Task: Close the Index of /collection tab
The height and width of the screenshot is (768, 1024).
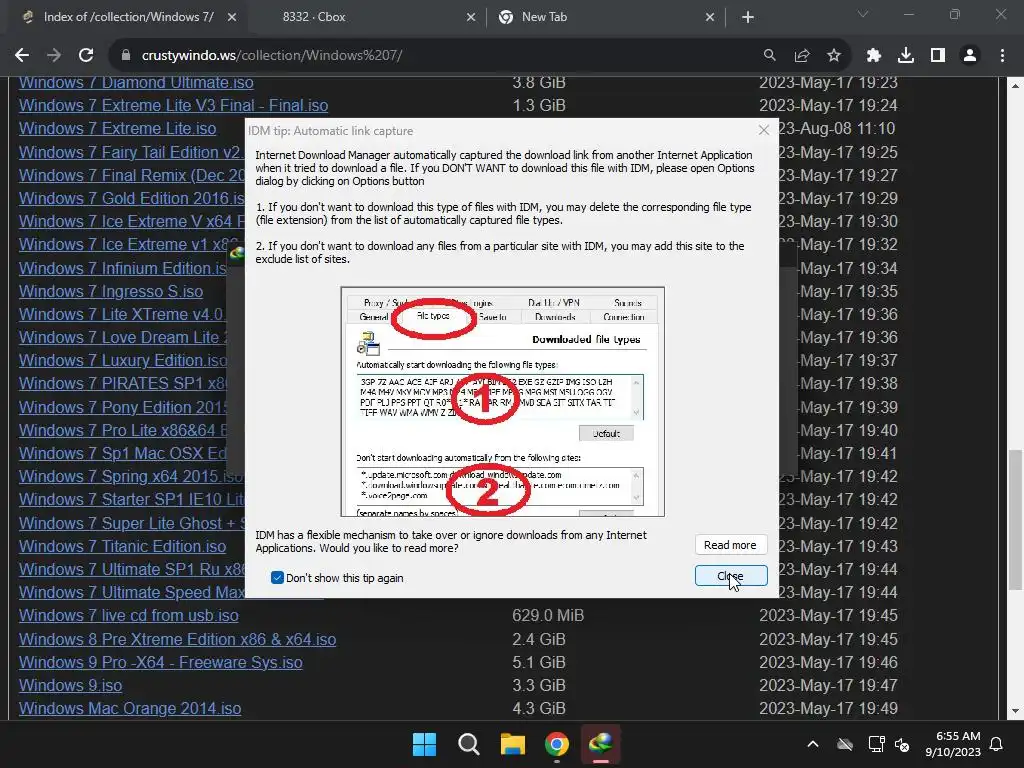Action: (x=232, y=18)
